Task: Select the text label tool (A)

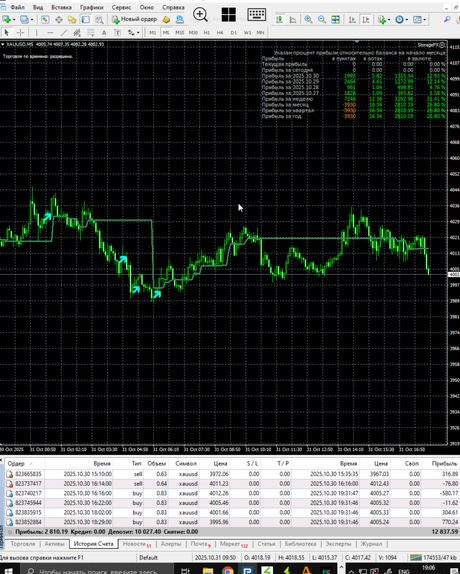Action: pyautogui.click(x=104, y=33)
